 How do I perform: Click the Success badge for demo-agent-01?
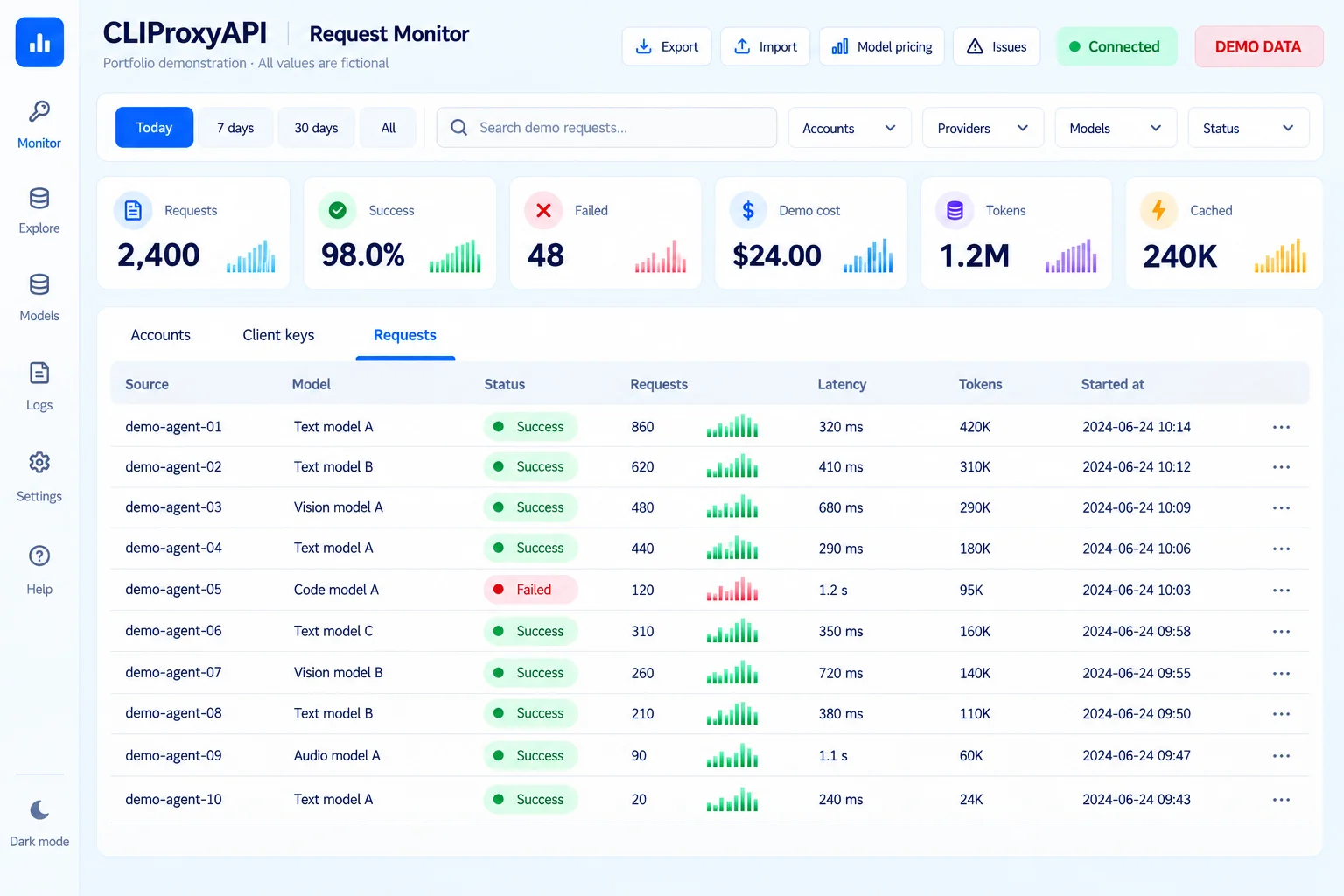point(530,427)
